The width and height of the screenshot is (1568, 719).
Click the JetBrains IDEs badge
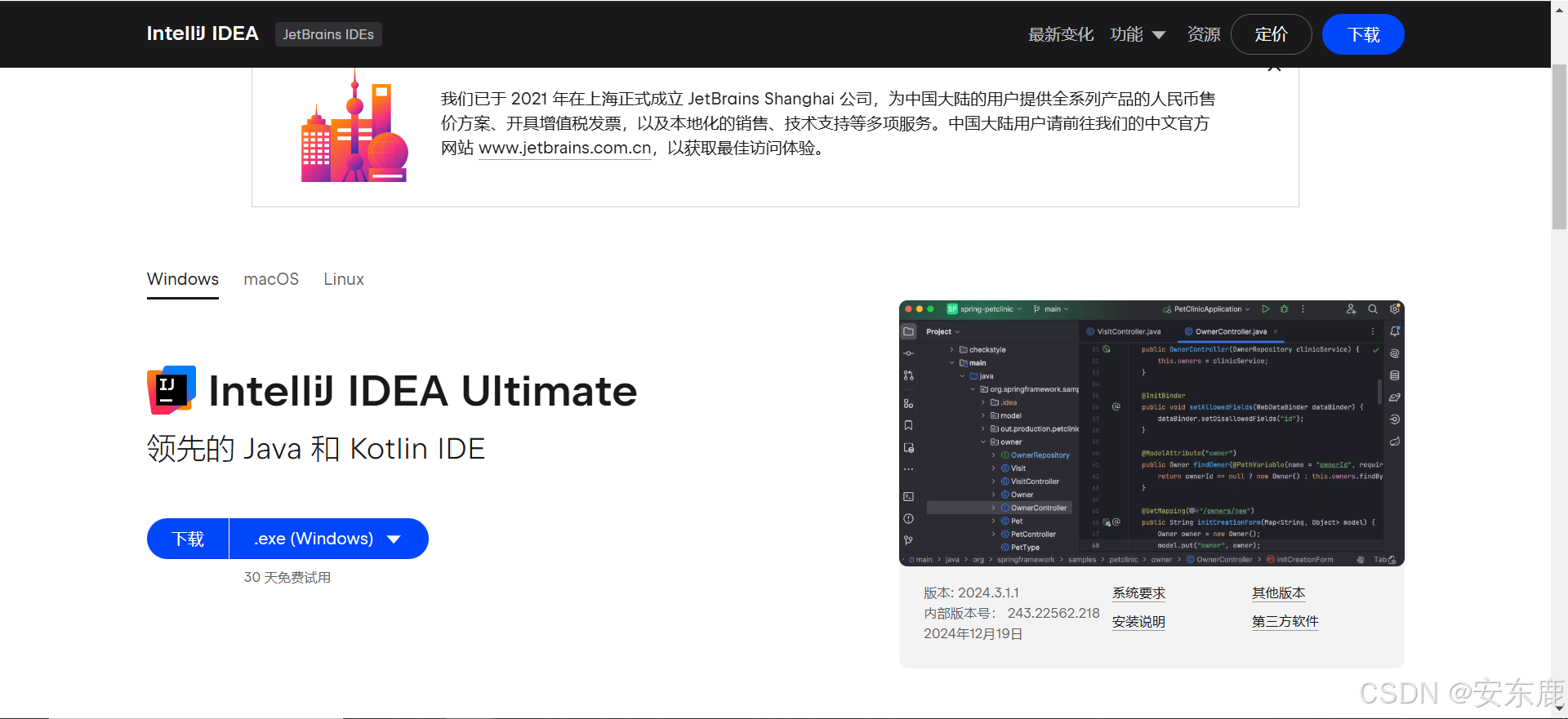pos(328,34)
